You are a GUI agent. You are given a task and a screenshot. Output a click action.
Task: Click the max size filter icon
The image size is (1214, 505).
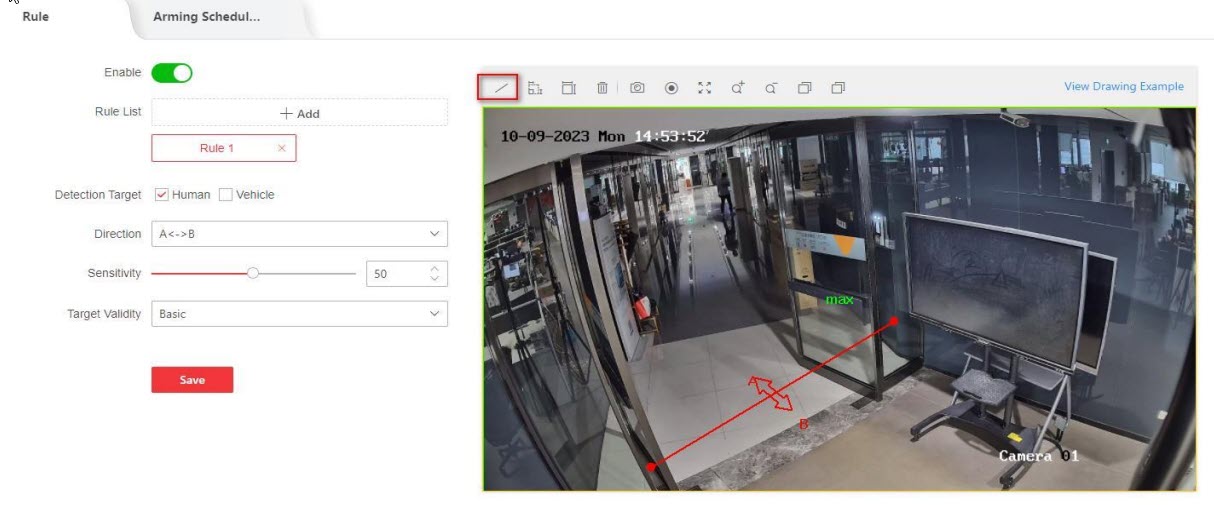coord(535,88)
